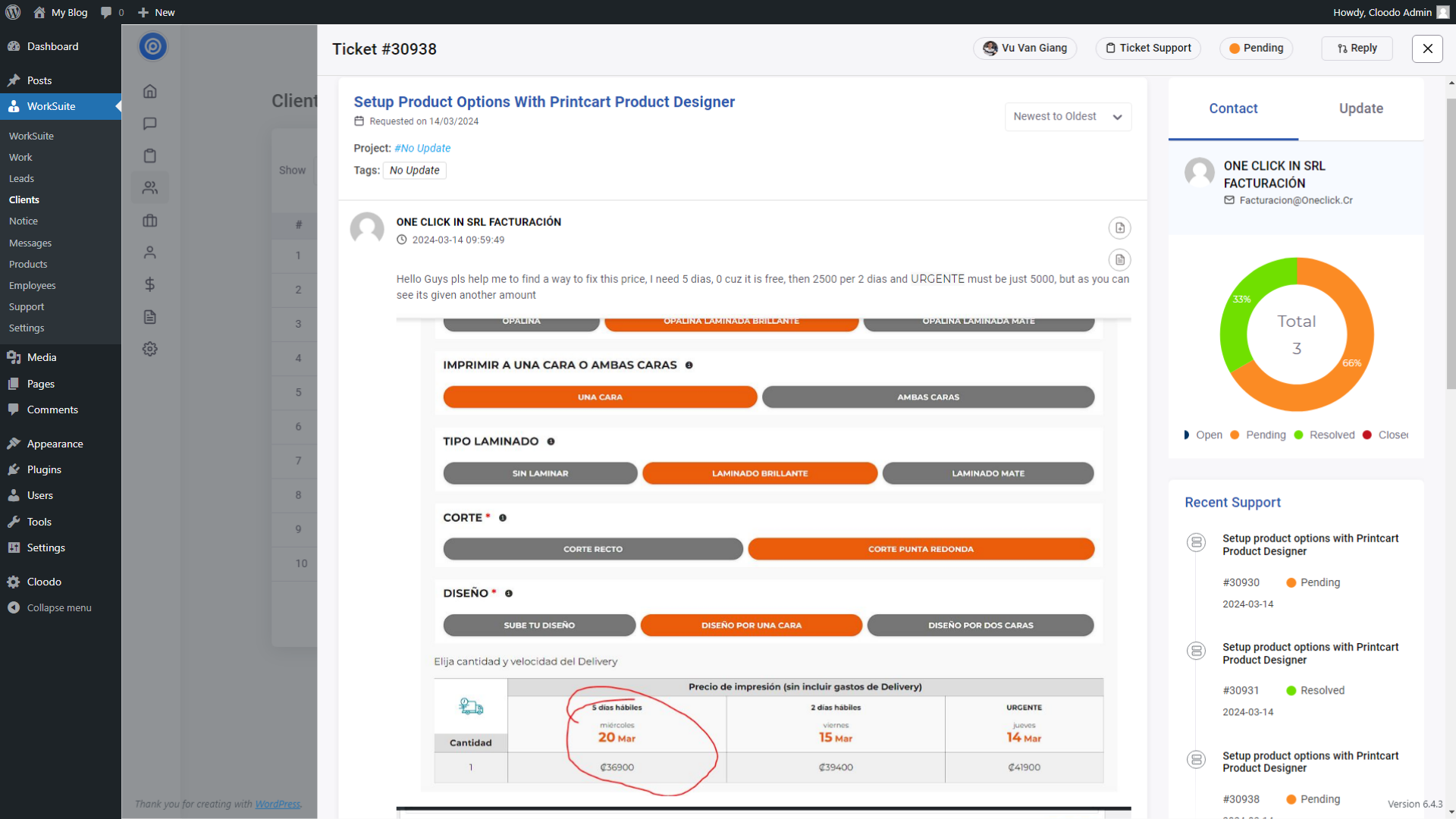Toggle Open legend item in chart

tap(1203, 435)
